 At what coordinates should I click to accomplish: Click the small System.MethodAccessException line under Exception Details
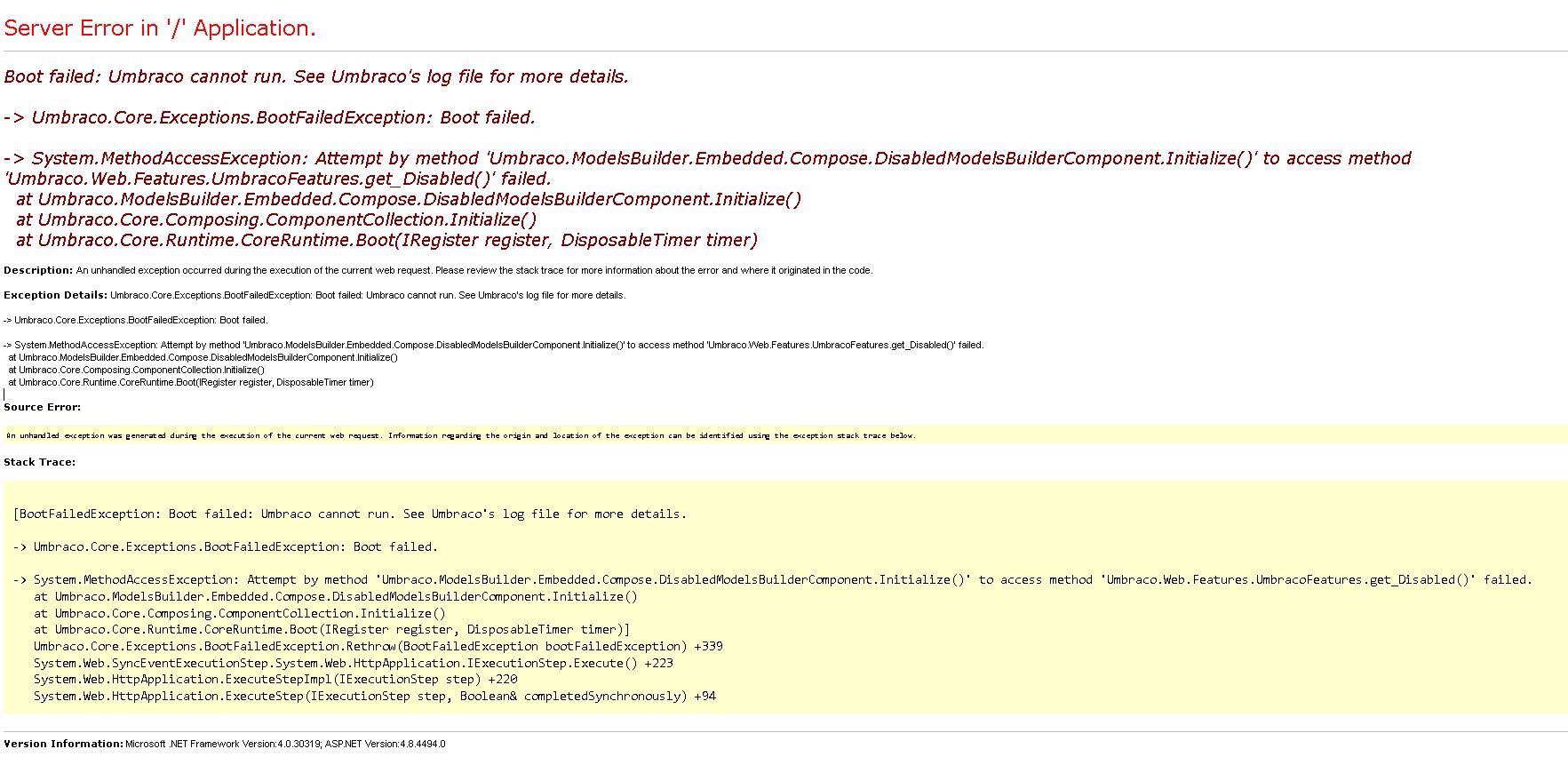pyautogui.click(x=494, y=345)
